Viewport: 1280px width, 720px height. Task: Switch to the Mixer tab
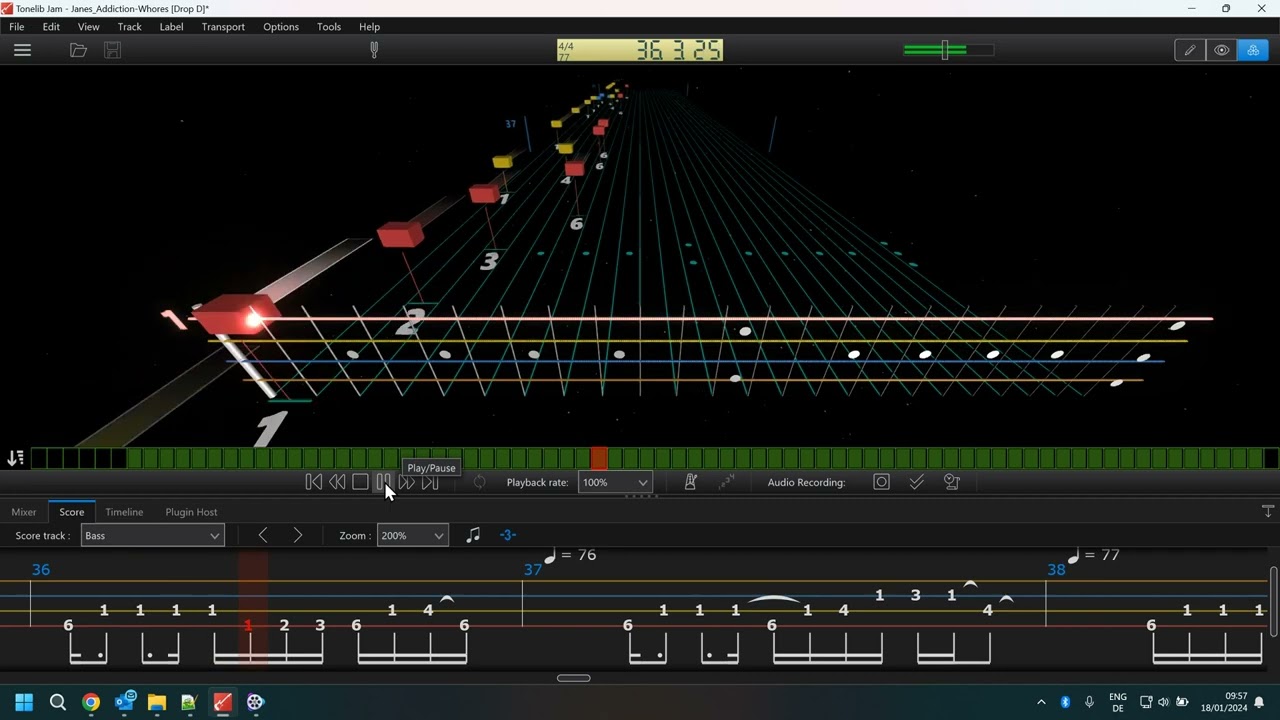pos(24,512)
